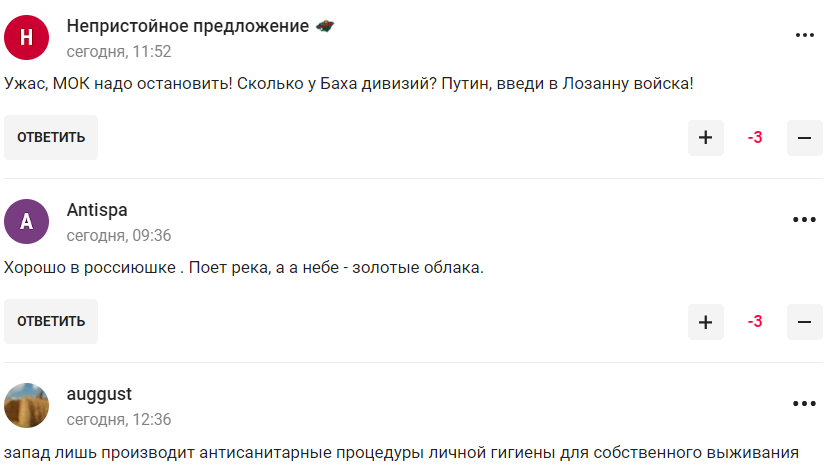Open options menu for Непристойное предложение comment
This screenshot has height=467, width=830.
click(x=805, y=35)
